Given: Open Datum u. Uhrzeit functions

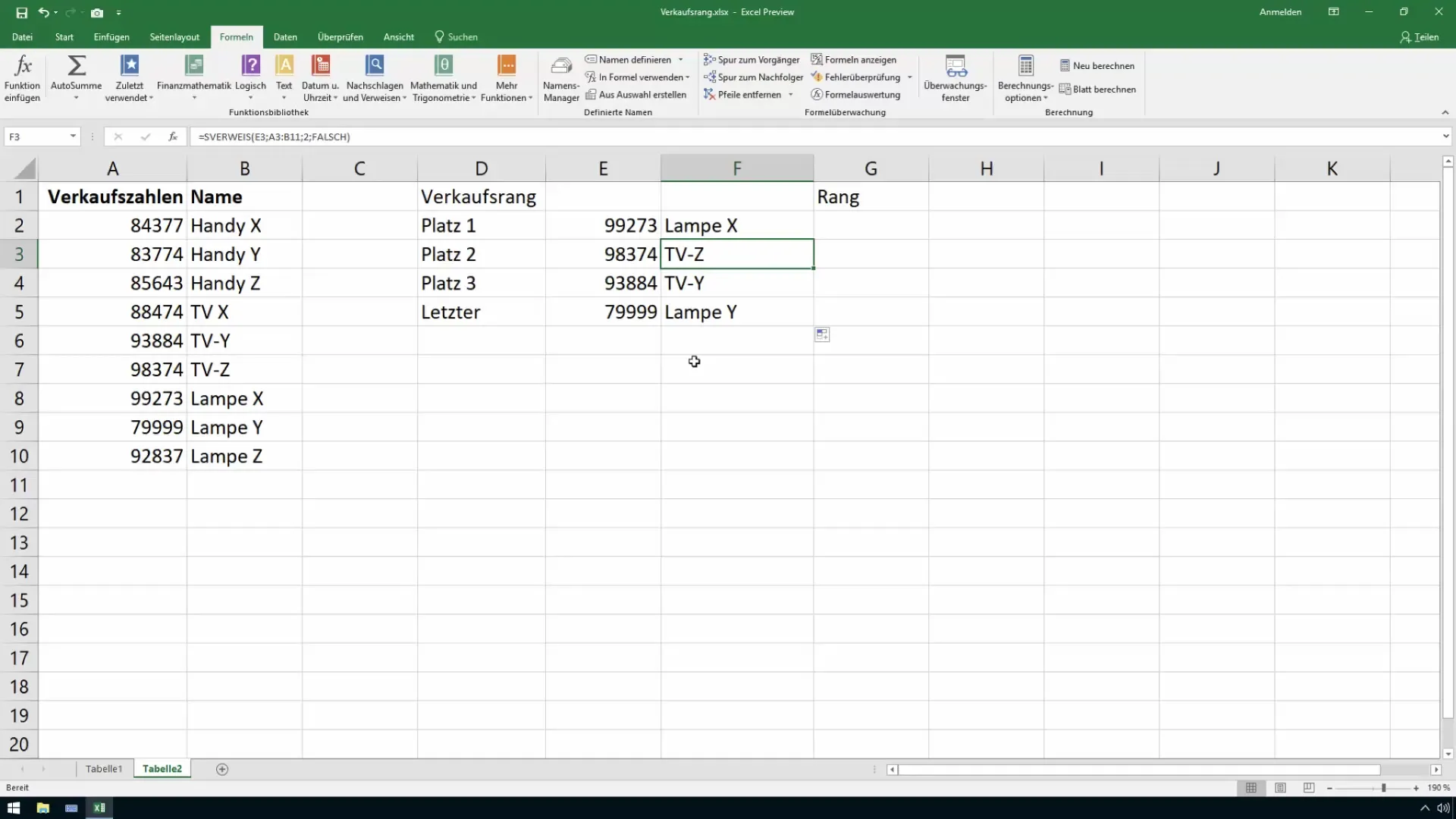Looking at the screenshot, I should point(320,77).
